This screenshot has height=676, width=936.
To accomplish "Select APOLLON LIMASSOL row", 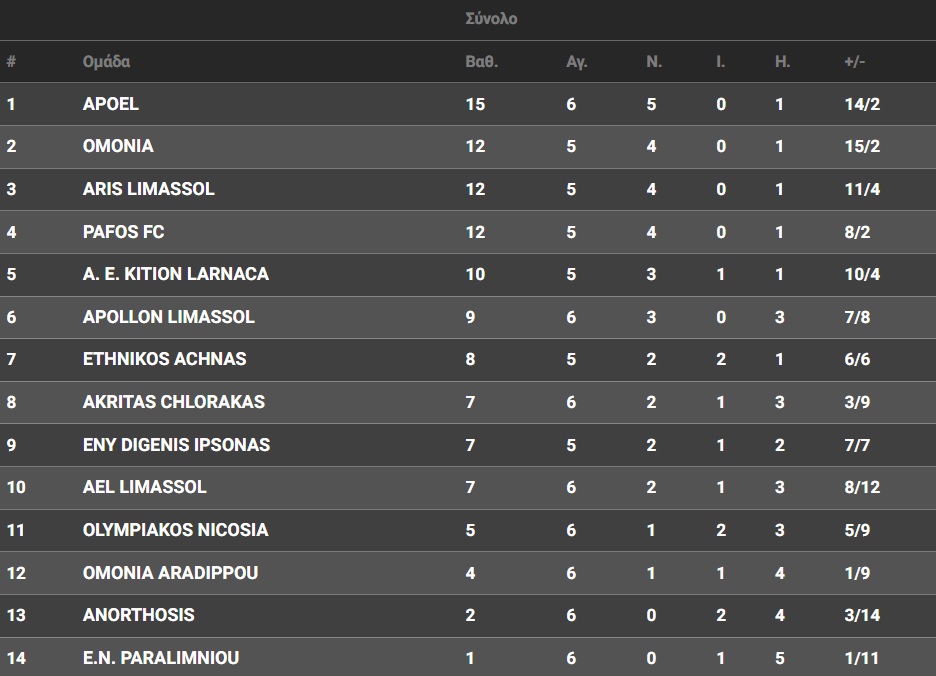I will (168, 317).
